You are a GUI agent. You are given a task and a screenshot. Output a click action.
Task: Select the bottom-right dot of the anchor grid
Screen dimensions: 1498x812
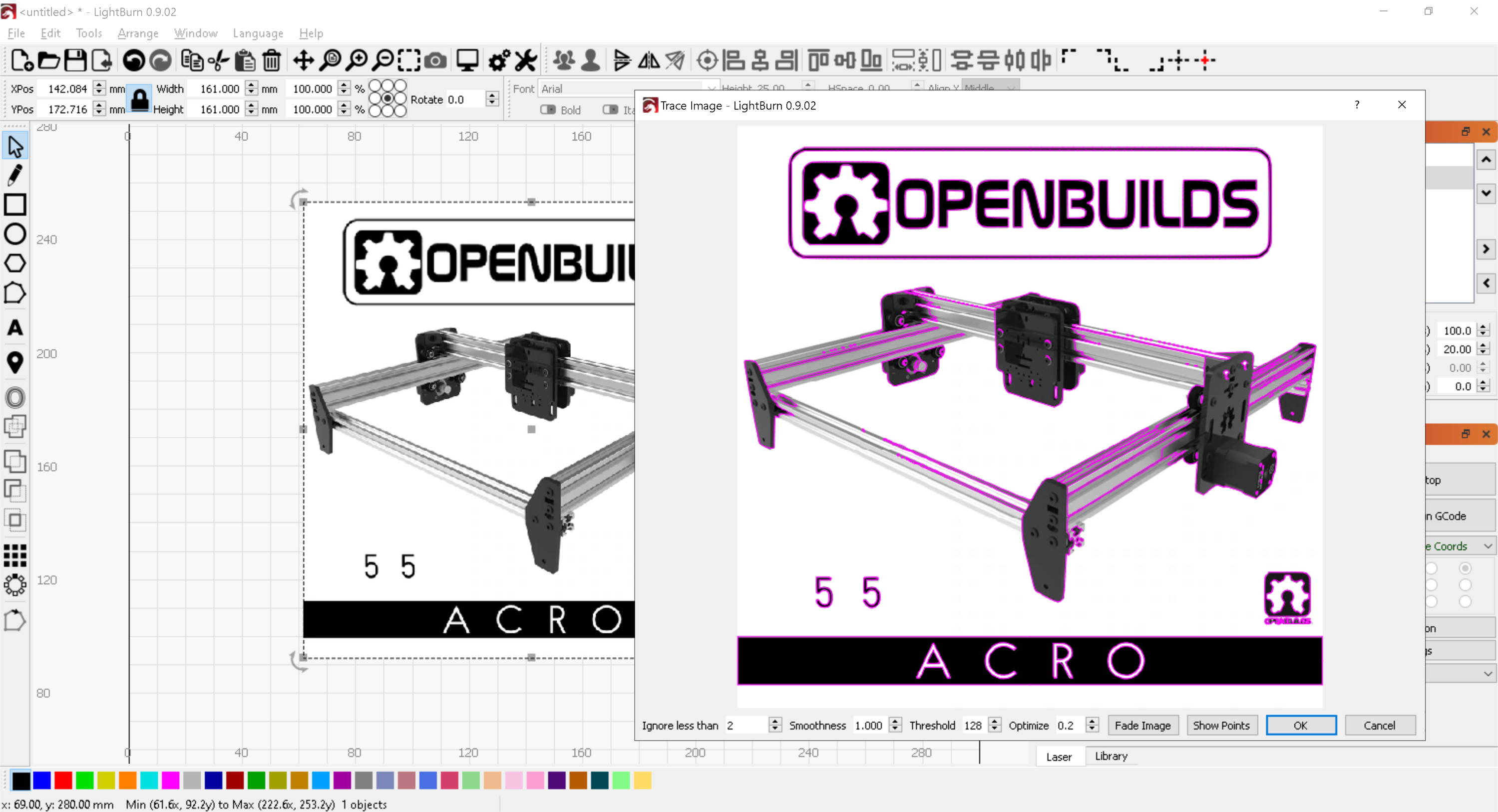[x=400, y=111]
